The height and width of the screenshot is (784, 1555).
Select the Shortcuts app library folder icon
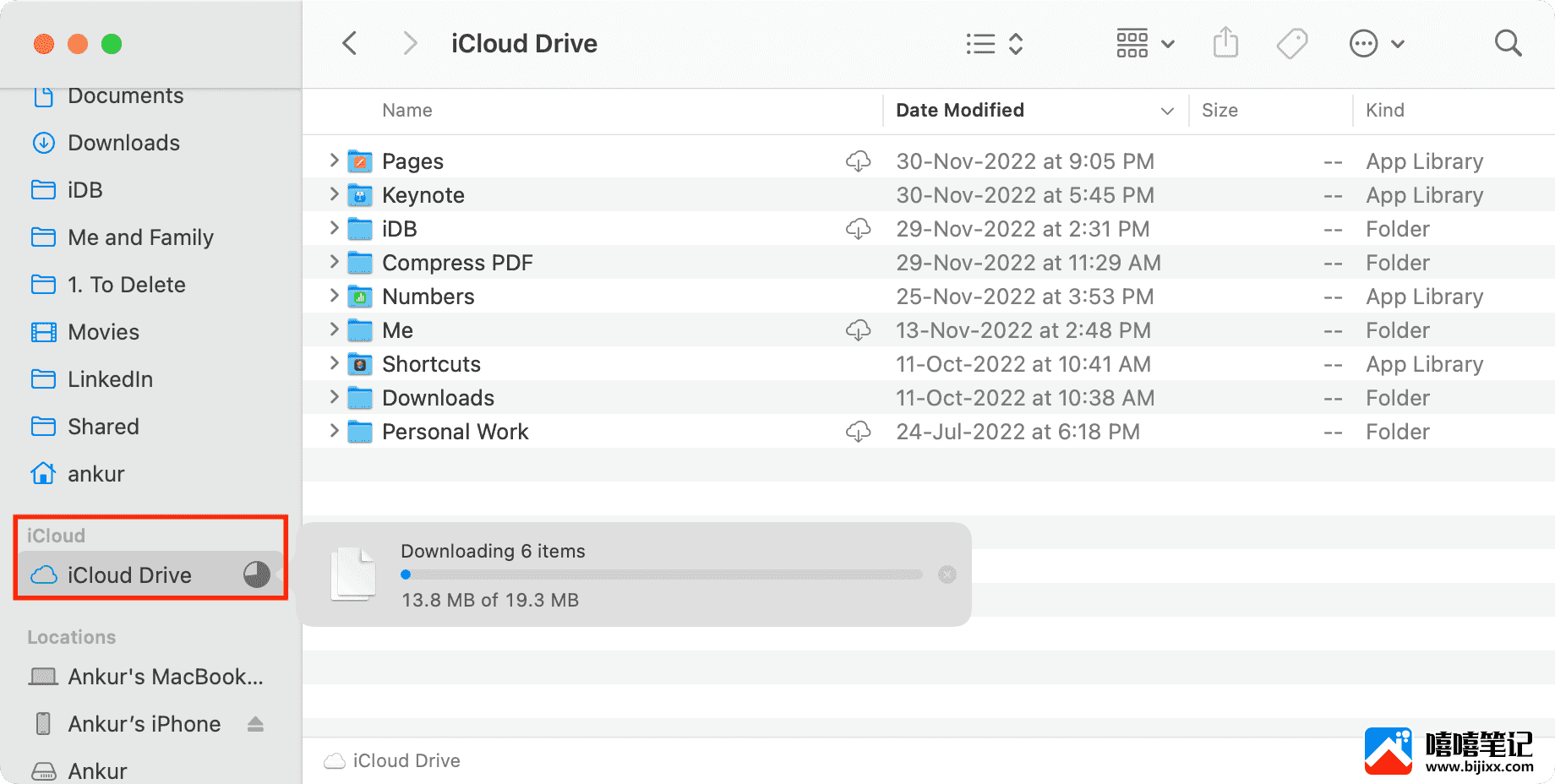pyautogui.click(x=360, y=364)
